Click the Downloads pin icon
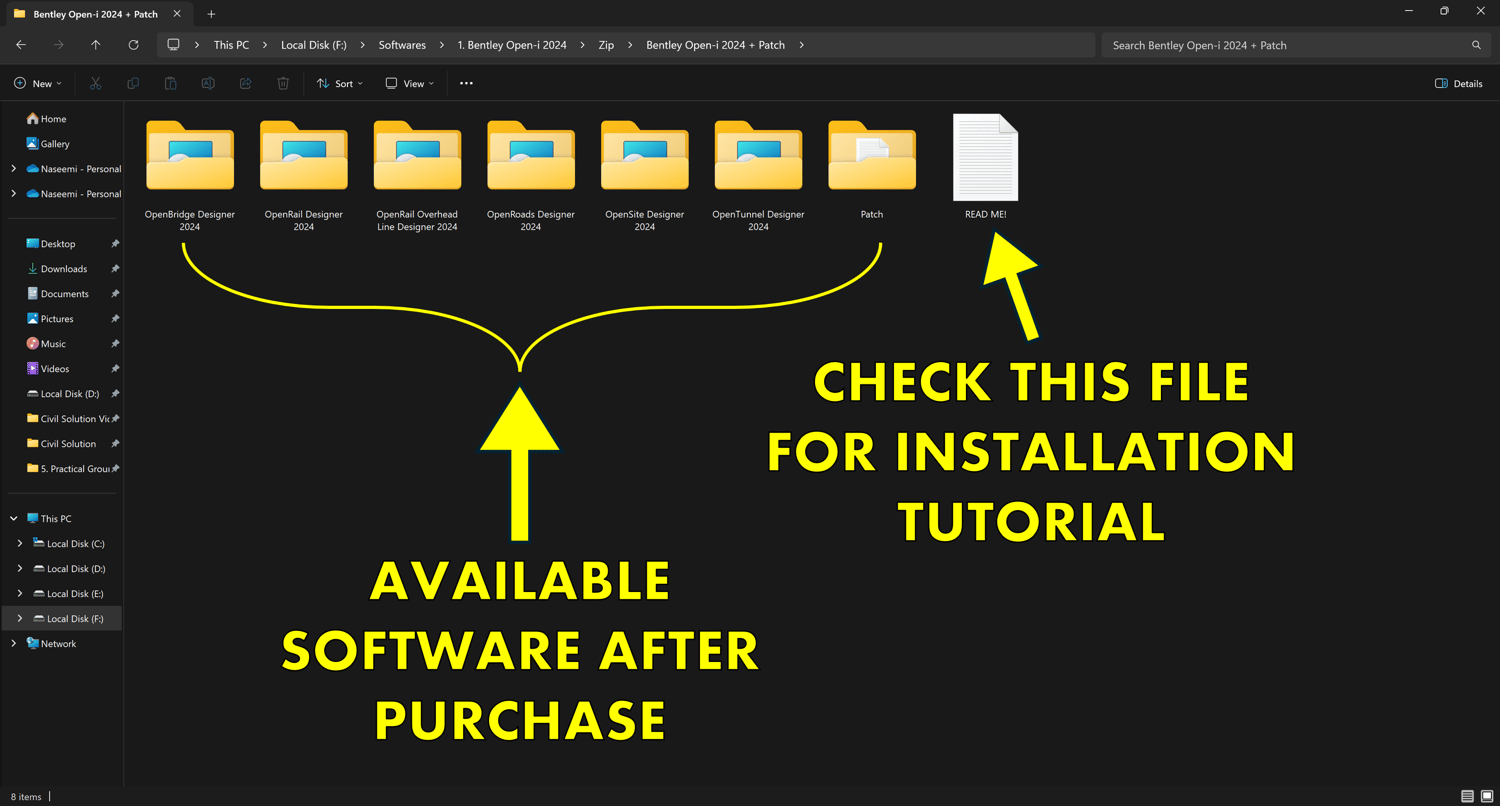This screenshot has width=1500, height=806. pyautogui.click(x=115, y=269)
